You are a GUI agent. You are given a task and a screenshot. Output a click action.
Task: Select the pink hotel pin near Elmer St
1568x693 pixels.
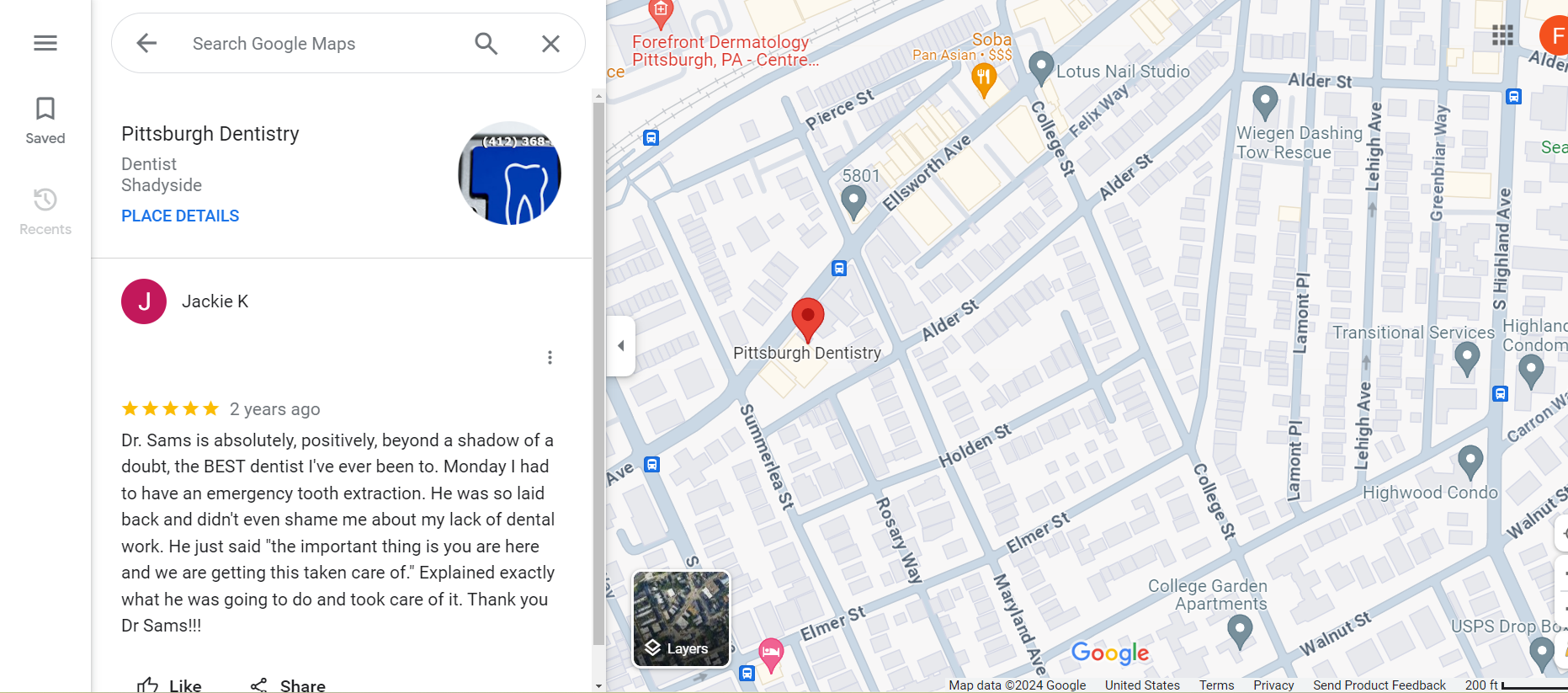click(771, 654)
